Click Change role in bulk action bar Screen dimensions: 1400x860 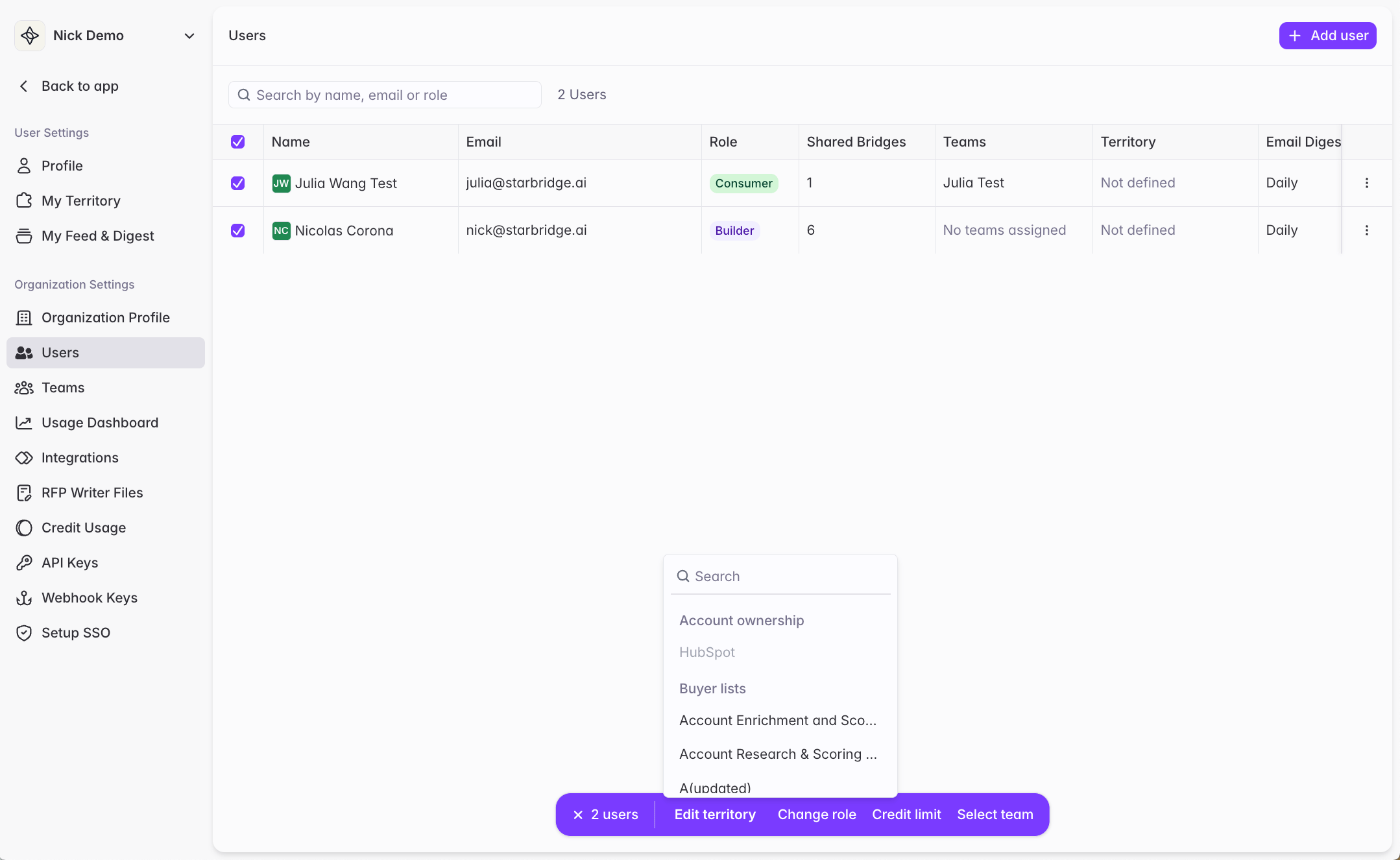tap(817, 815)
